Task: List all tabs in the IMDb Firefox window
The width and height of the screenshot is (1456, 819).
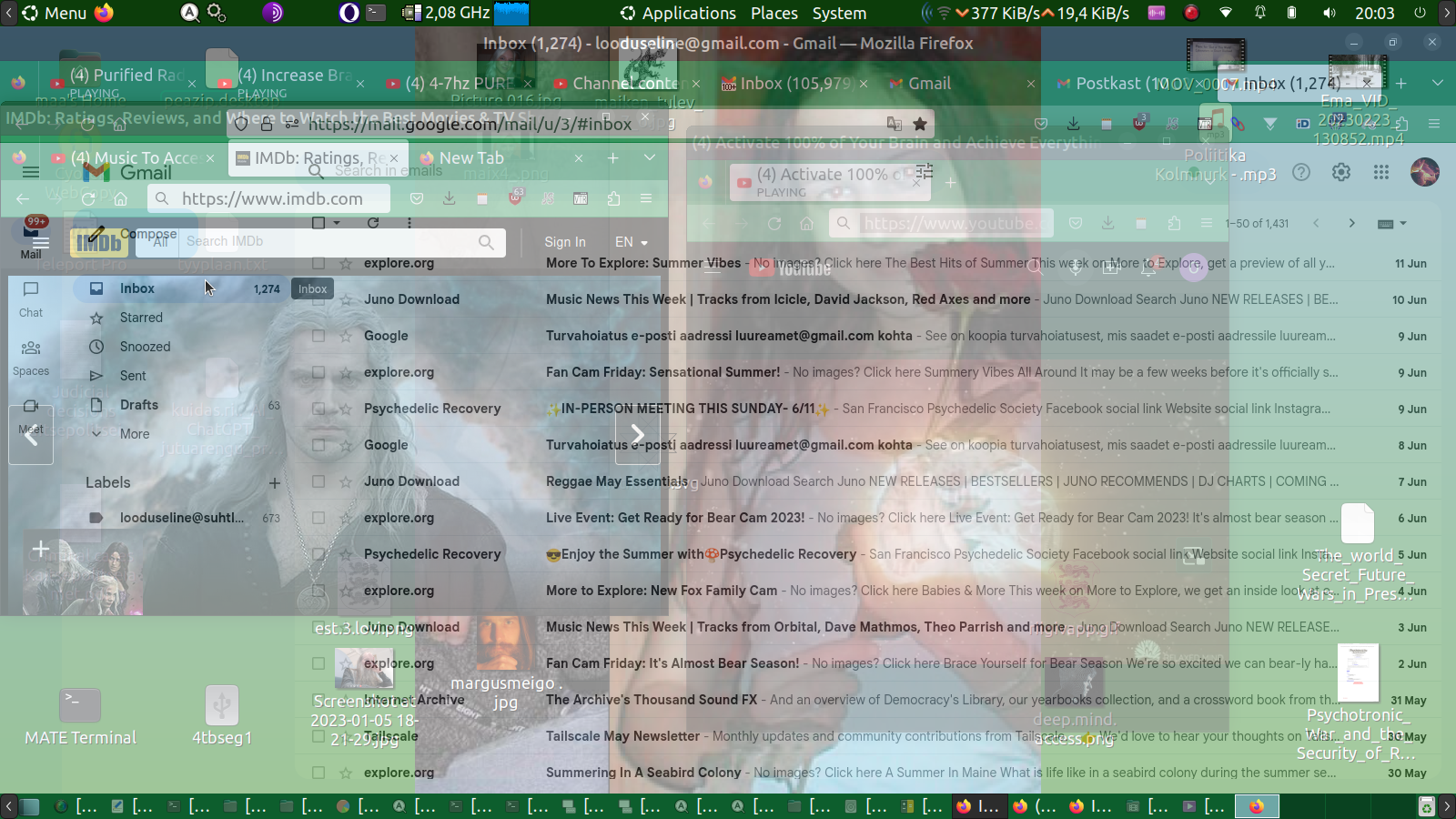Action: [x=650, y=157]
